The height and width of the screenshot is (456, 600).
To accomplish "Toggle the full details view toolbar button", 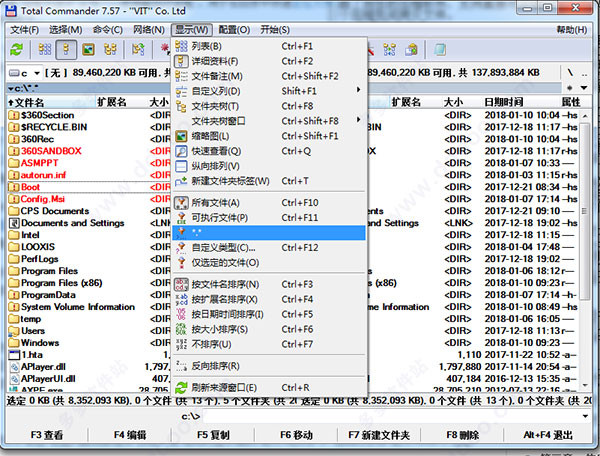I will [66, 49].
